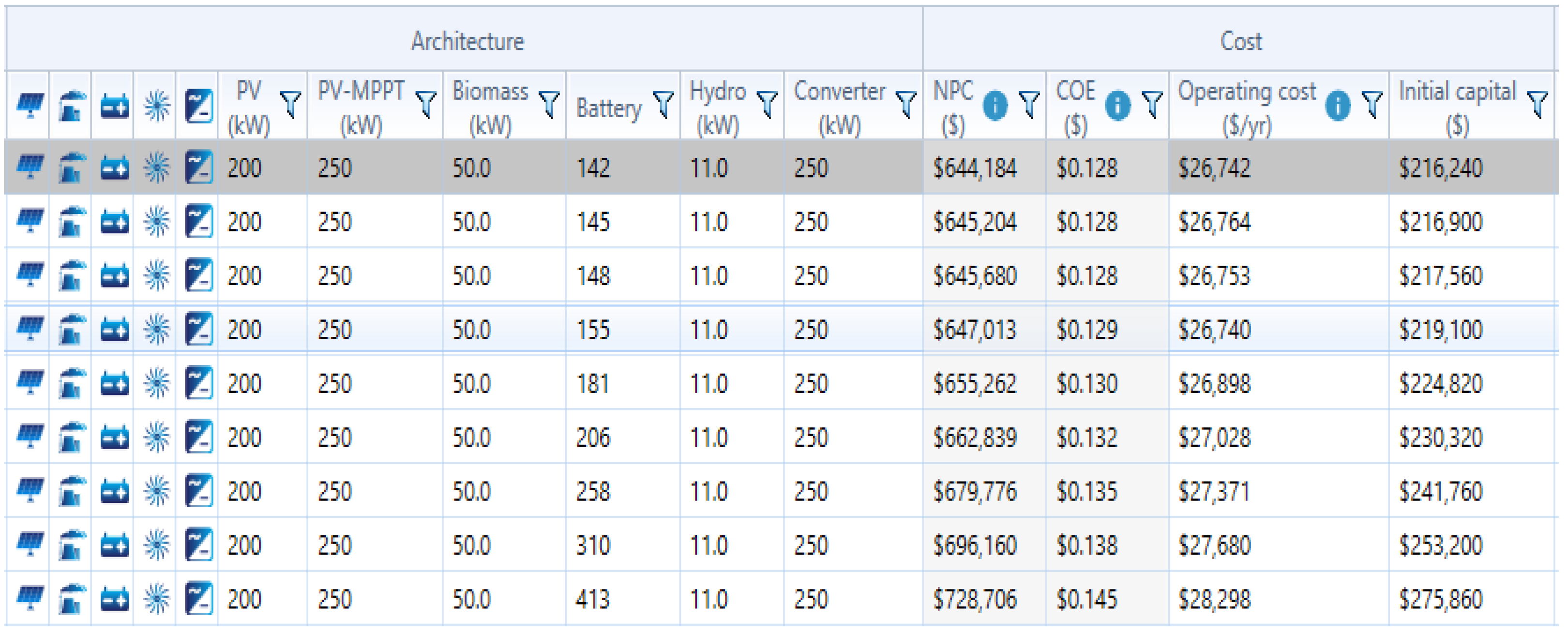Click the Operating cost info icon
The height and width of the screenshot is (635, 1568).
tap(1337, 106)
